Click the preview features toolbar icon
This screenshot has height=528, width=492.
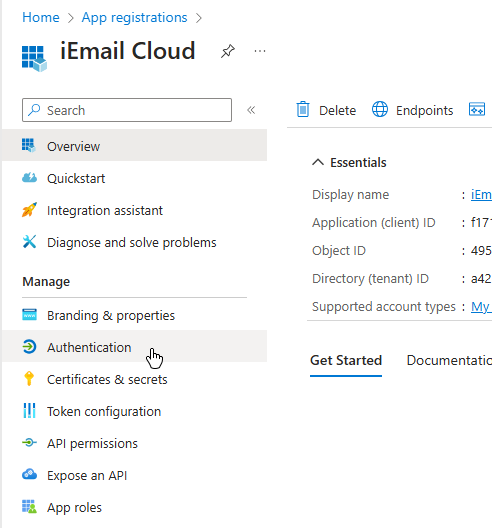(x=477, y=109)
